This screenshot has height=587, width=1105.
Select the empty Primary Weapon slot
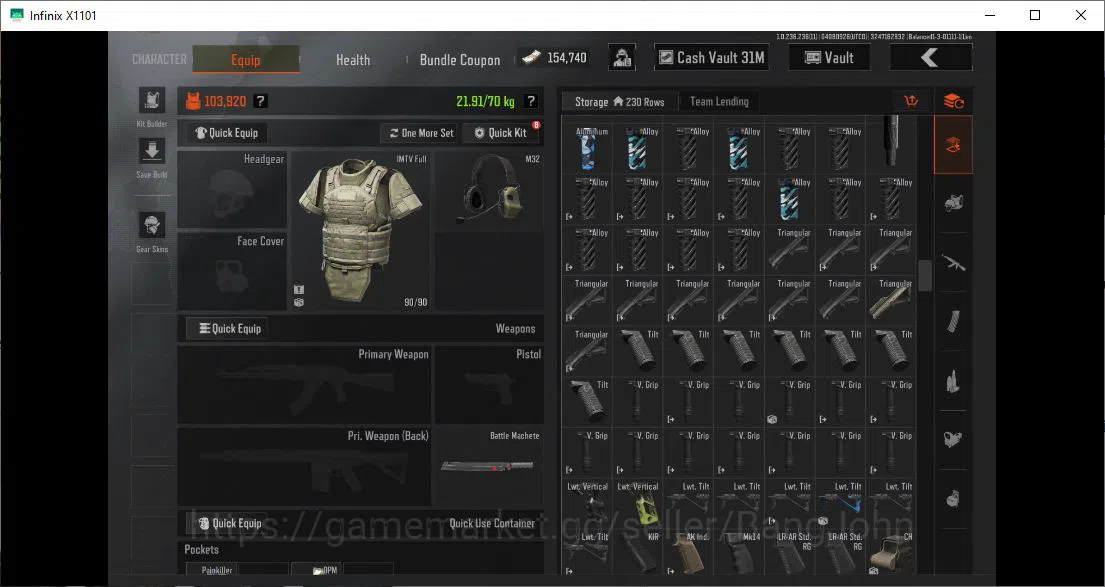point(304,384)
